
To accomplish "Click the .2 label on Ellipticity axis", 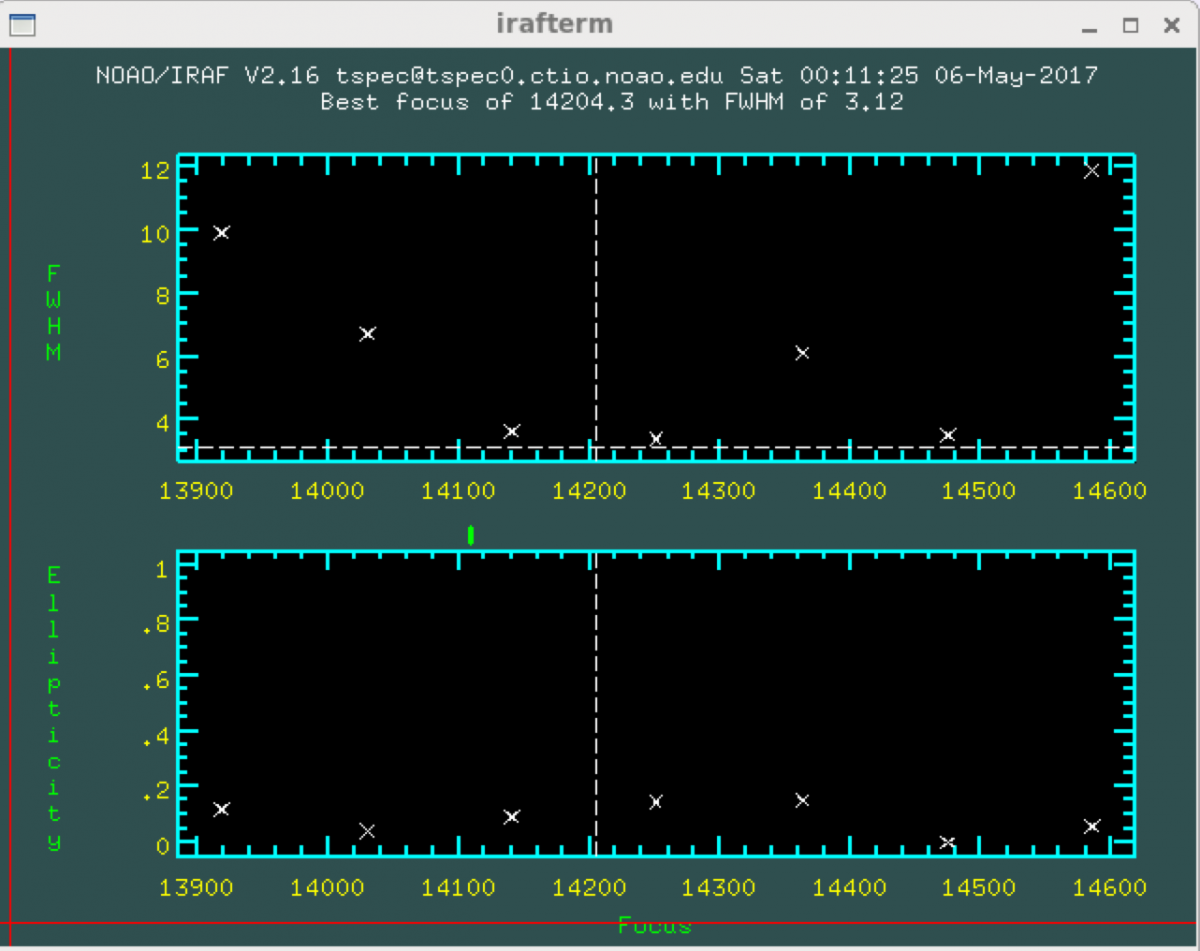I will click(155, 791).
